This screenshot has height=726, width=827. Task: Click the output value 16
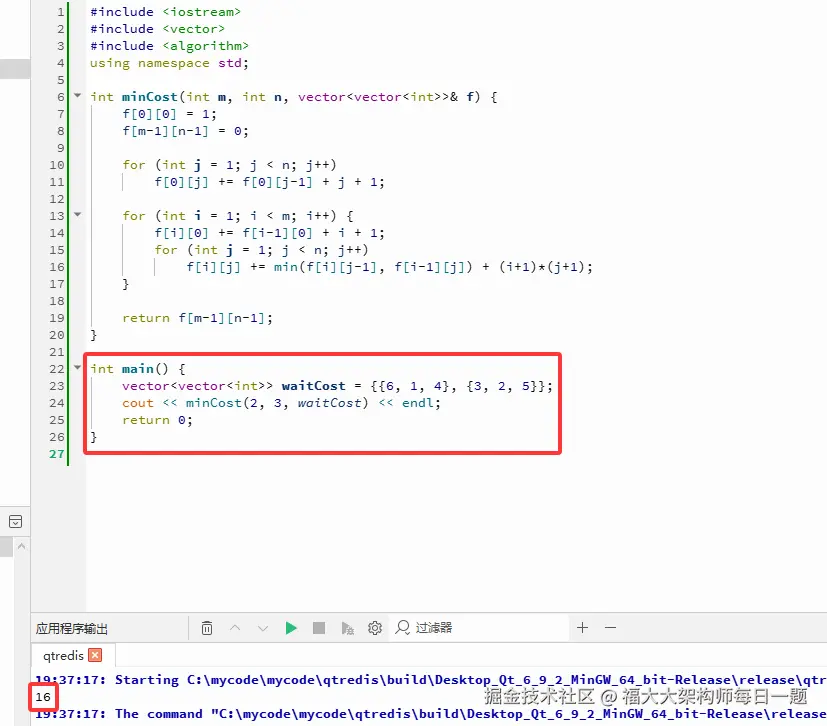coord(43,697)
